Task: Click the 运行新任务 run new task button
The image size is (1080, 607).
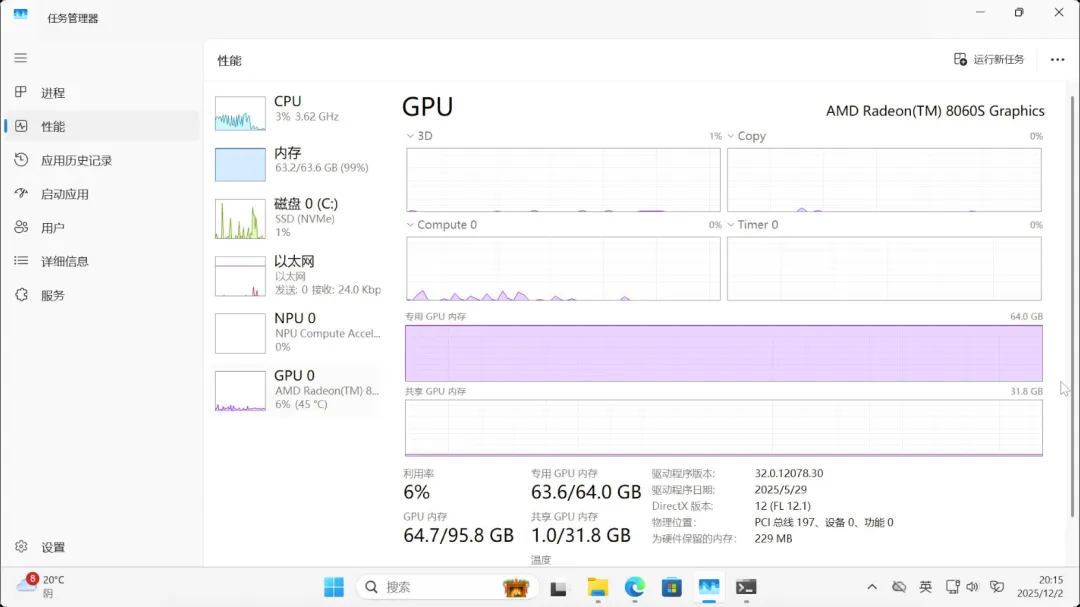Action: pyautogui.click(x=989, y=60)
